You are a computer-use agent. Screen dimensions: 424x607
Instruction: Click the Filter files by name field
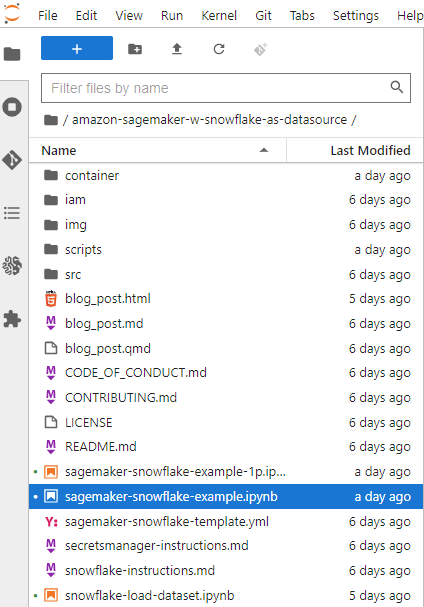coord(226,88)
